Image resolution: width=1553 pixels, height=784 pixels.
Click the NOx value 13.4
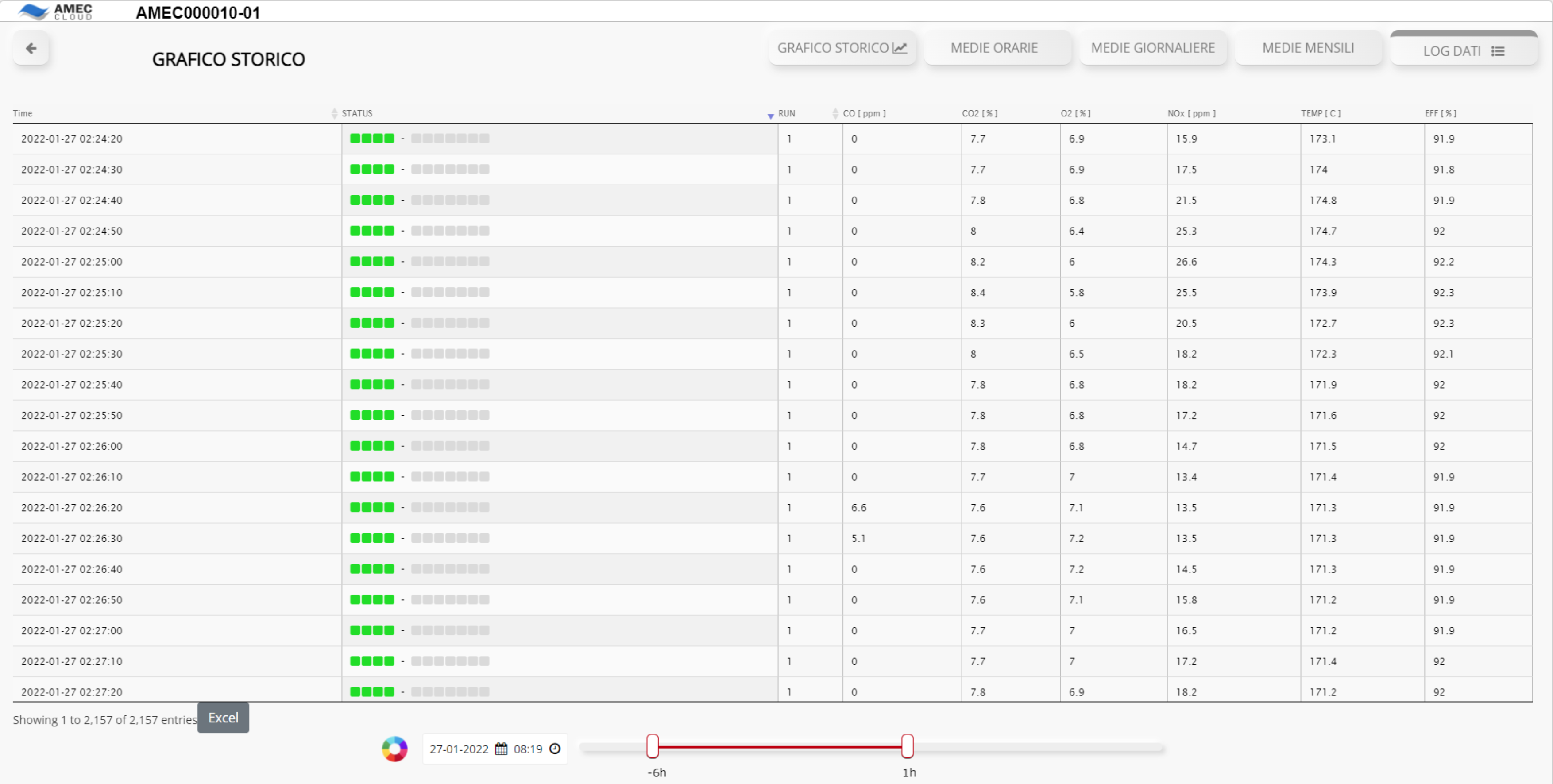(1186, 477)
